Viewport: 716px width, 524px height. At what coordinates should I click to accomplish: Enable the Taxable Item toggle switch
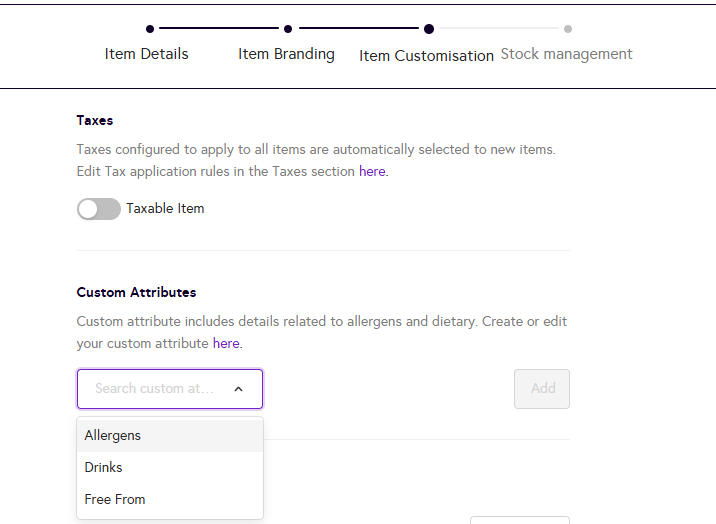(x=98, y=209)
